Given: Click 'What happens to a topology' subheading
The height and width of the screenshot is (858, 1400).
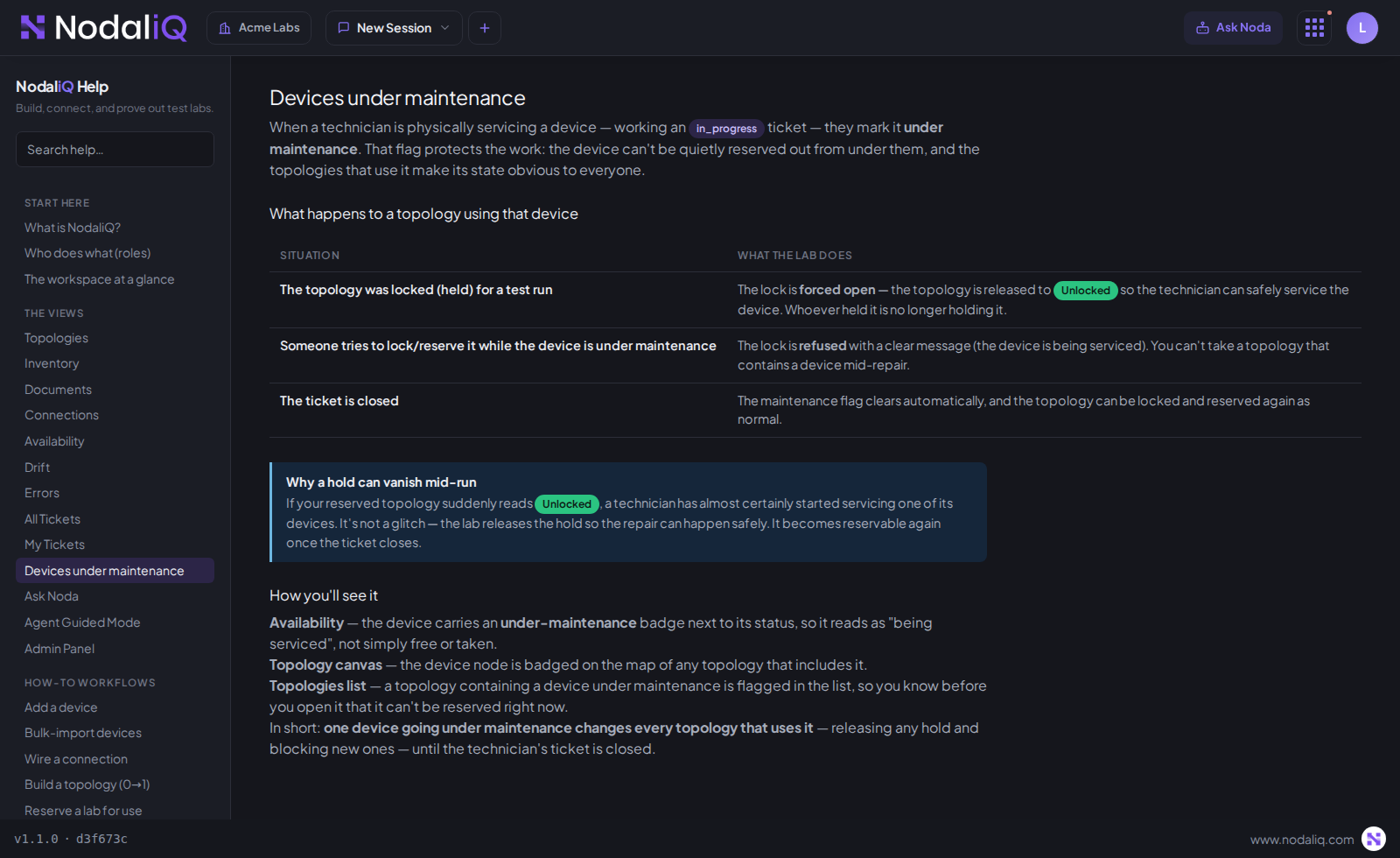Looking at the screenshot, I should point(423,214).
